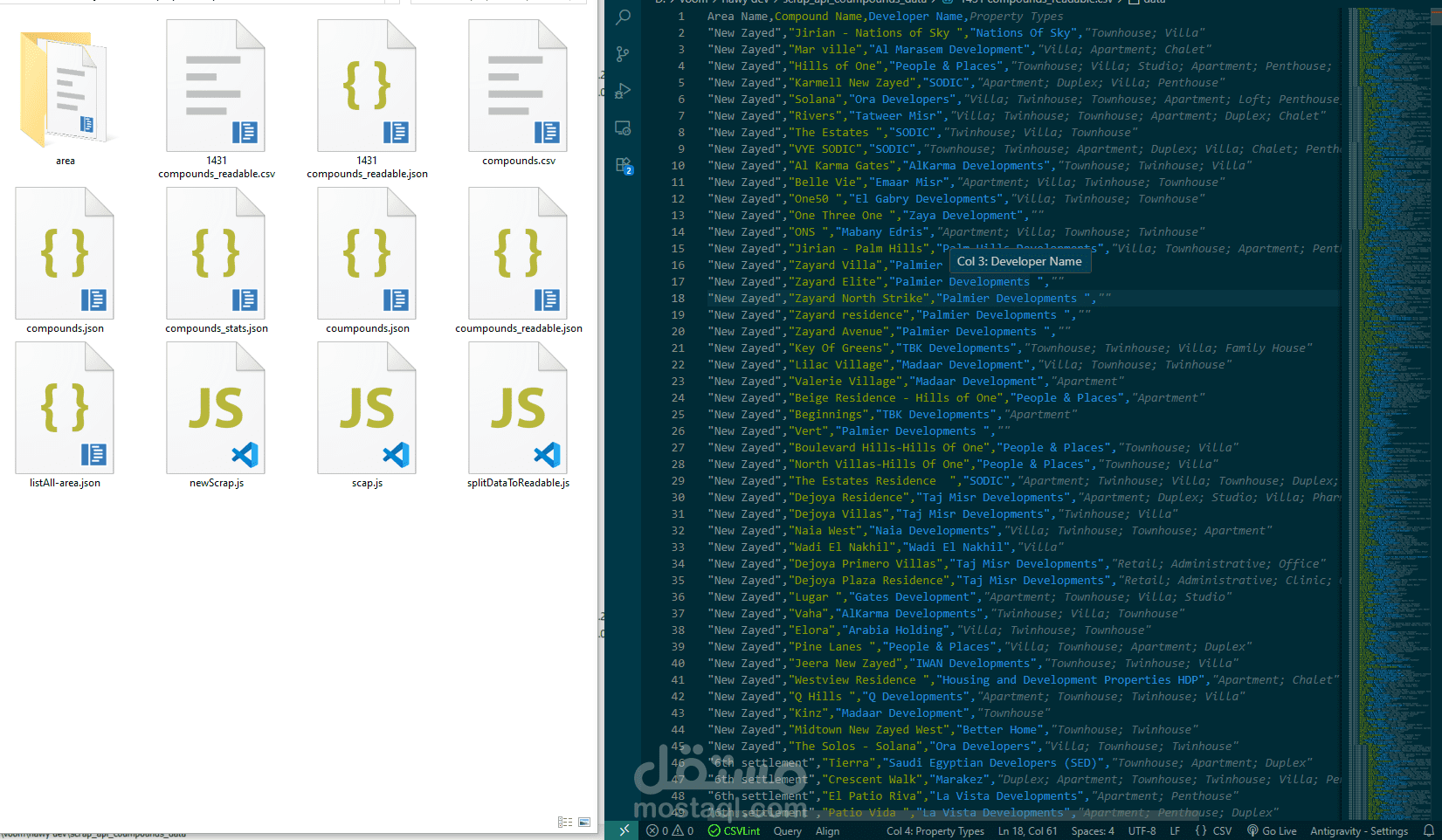Select the compounds_stats.json file icon
Viewport: 1442px width, 840px height.
point(216,253)
